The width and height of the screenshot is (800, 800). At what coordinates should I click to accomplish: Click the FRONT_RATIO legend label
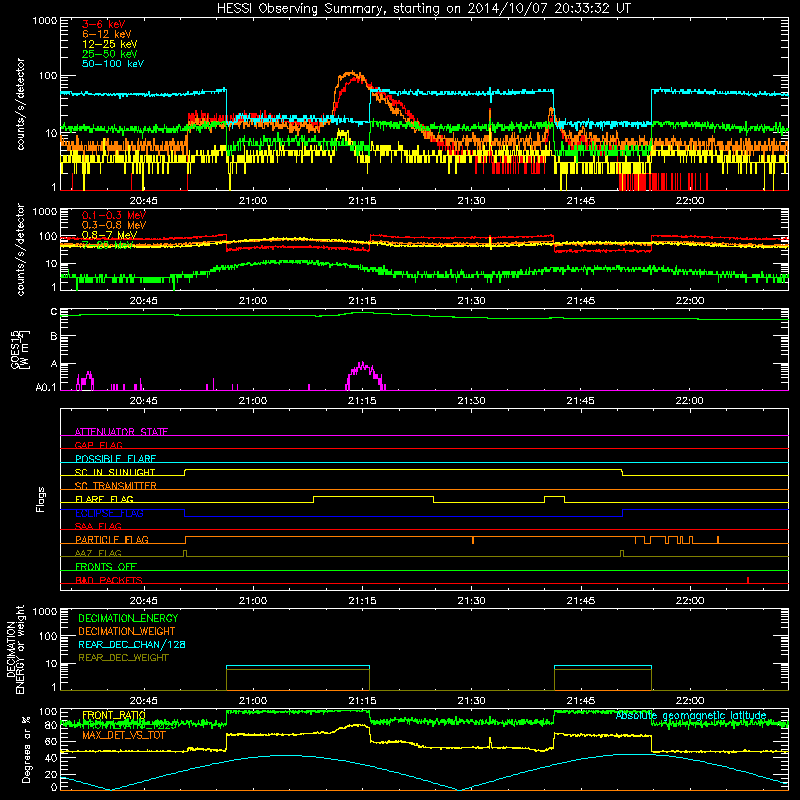point(114,715)
